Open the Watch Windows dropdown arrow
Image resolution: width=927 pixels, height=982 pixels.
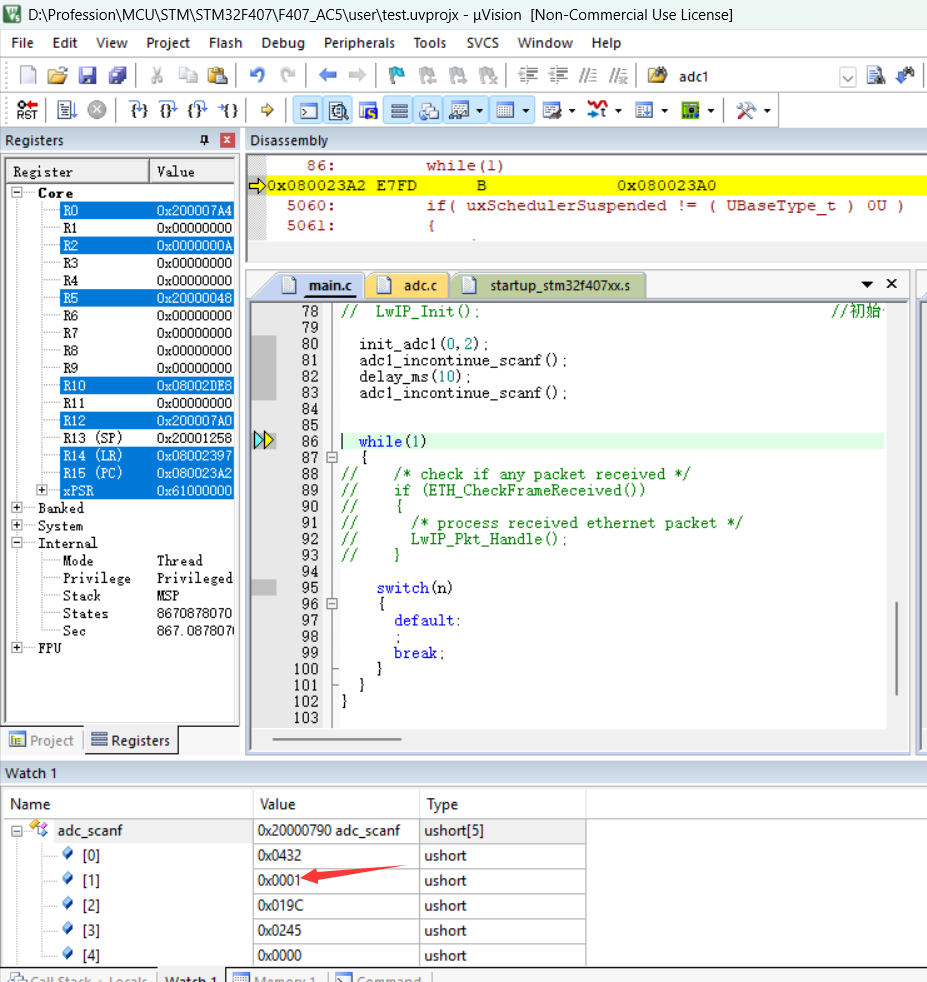coord(480,111)
